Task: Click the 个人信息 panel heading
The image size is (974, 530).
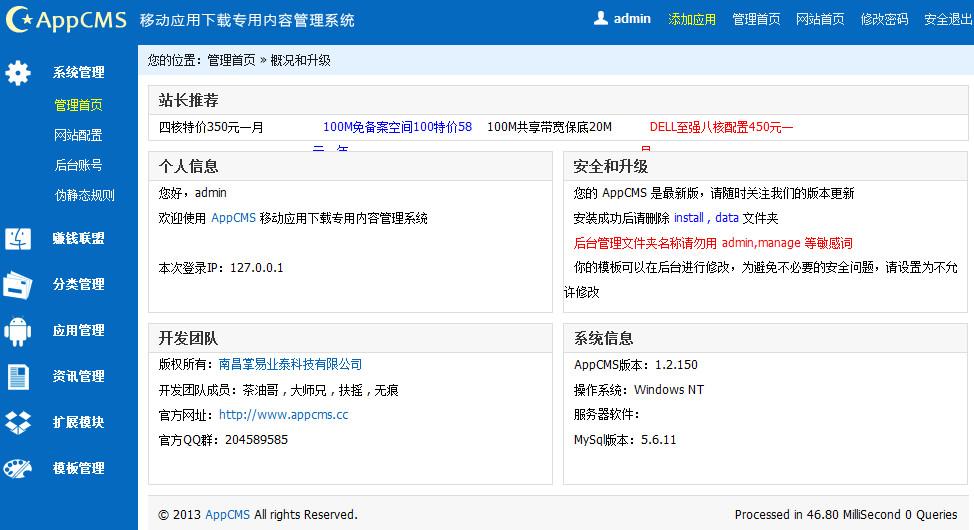Action: pos(188,167)
